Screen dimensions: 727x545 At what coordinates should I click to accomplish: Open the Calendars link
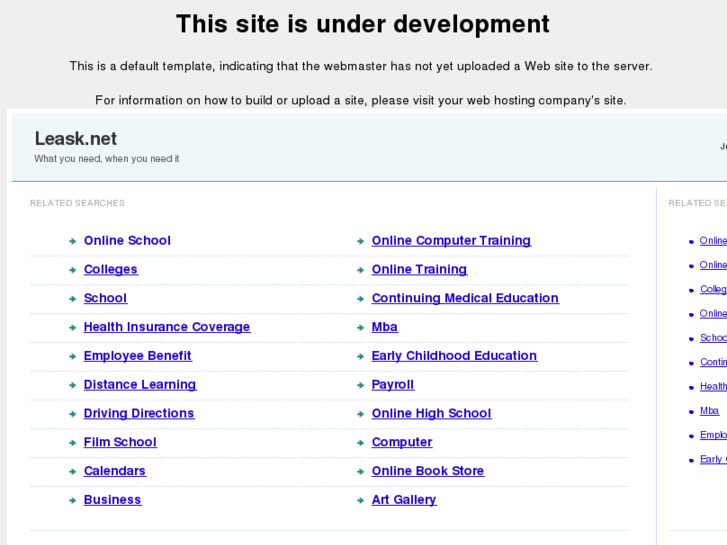pyautogui.click(x=115, y=471)
